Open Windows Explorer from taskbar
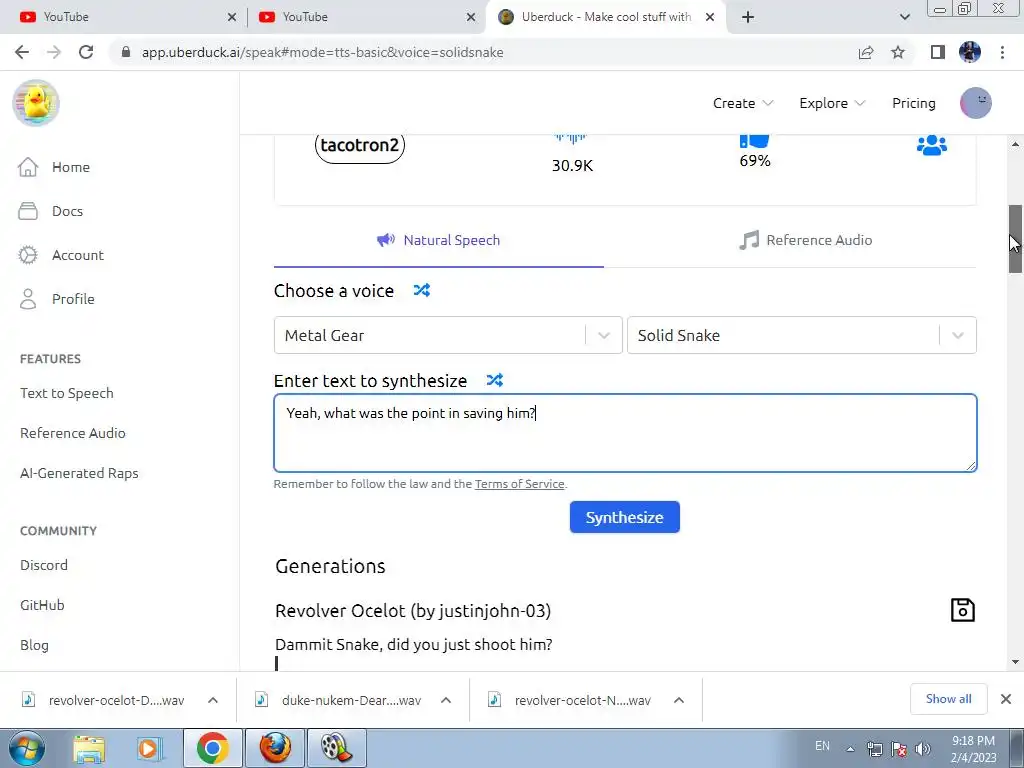This screenshot has width=1024, height=768. click(89, 748)
